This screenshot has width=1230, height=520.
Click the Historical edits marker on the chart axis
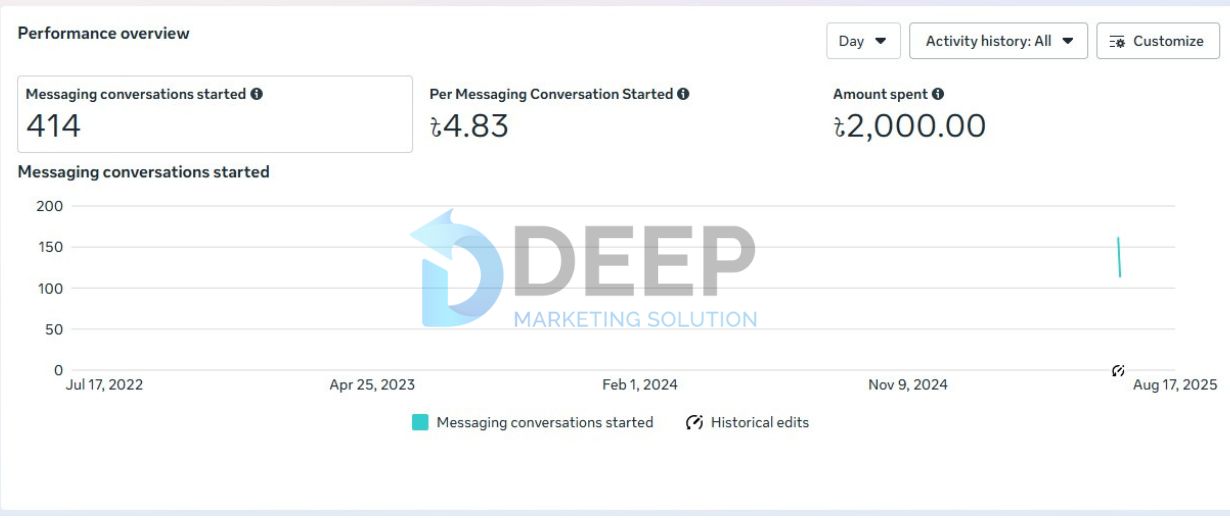click(x=1118, y=371)
